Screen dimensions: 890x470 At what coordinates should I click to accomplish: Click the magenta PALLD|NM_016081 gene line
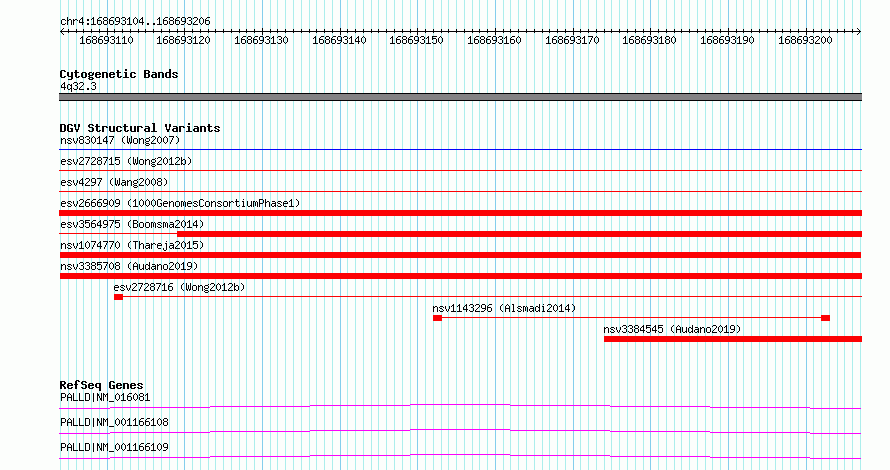(460, 406)
